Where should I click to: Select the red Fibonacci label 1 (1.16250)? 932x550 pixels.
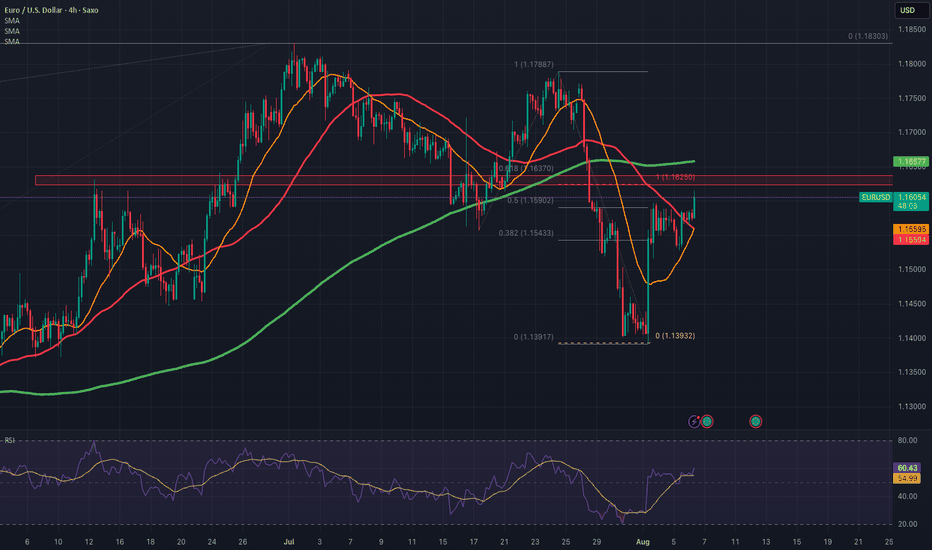(675, 177)
